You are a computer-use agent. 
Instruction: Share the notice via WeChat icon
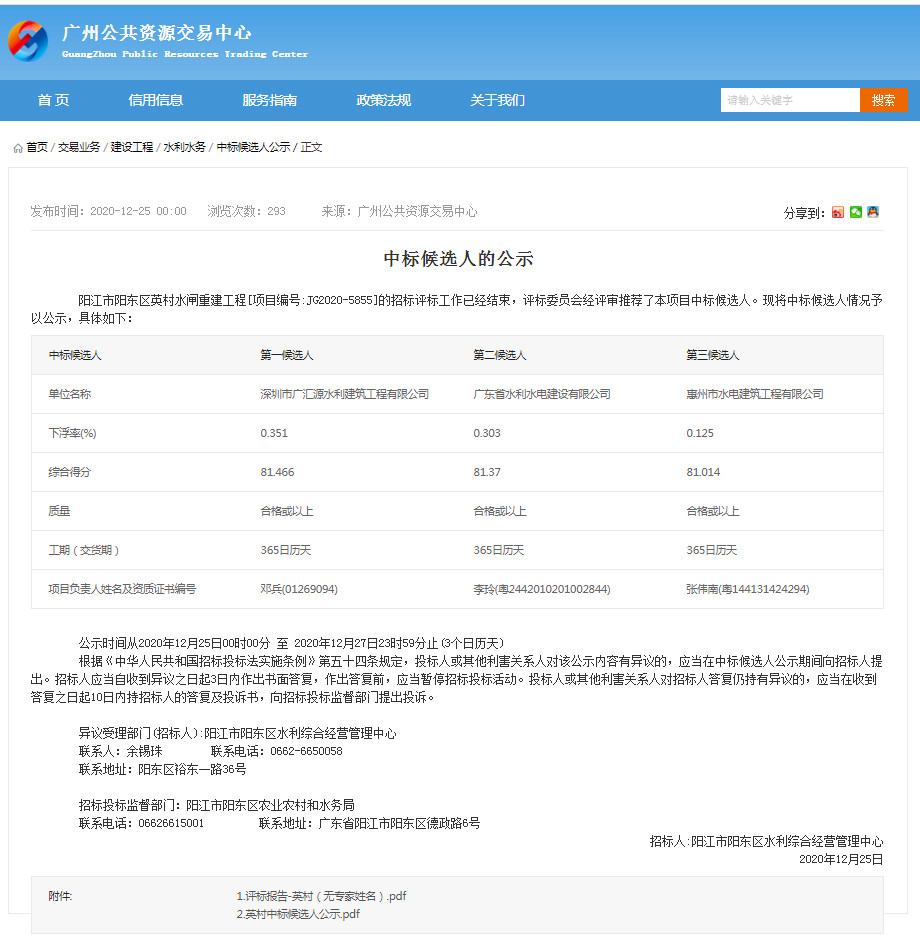coord(856,212)
